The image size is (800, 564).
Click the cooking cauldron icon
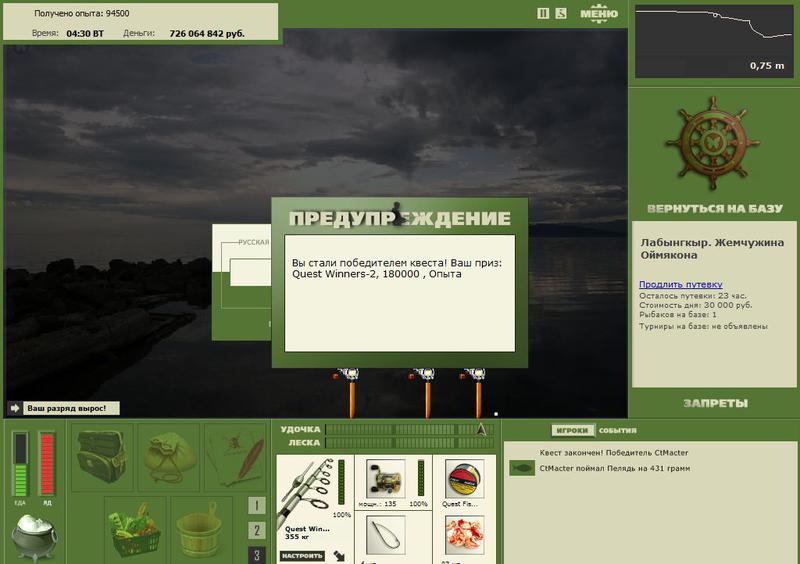pos(34,537)
